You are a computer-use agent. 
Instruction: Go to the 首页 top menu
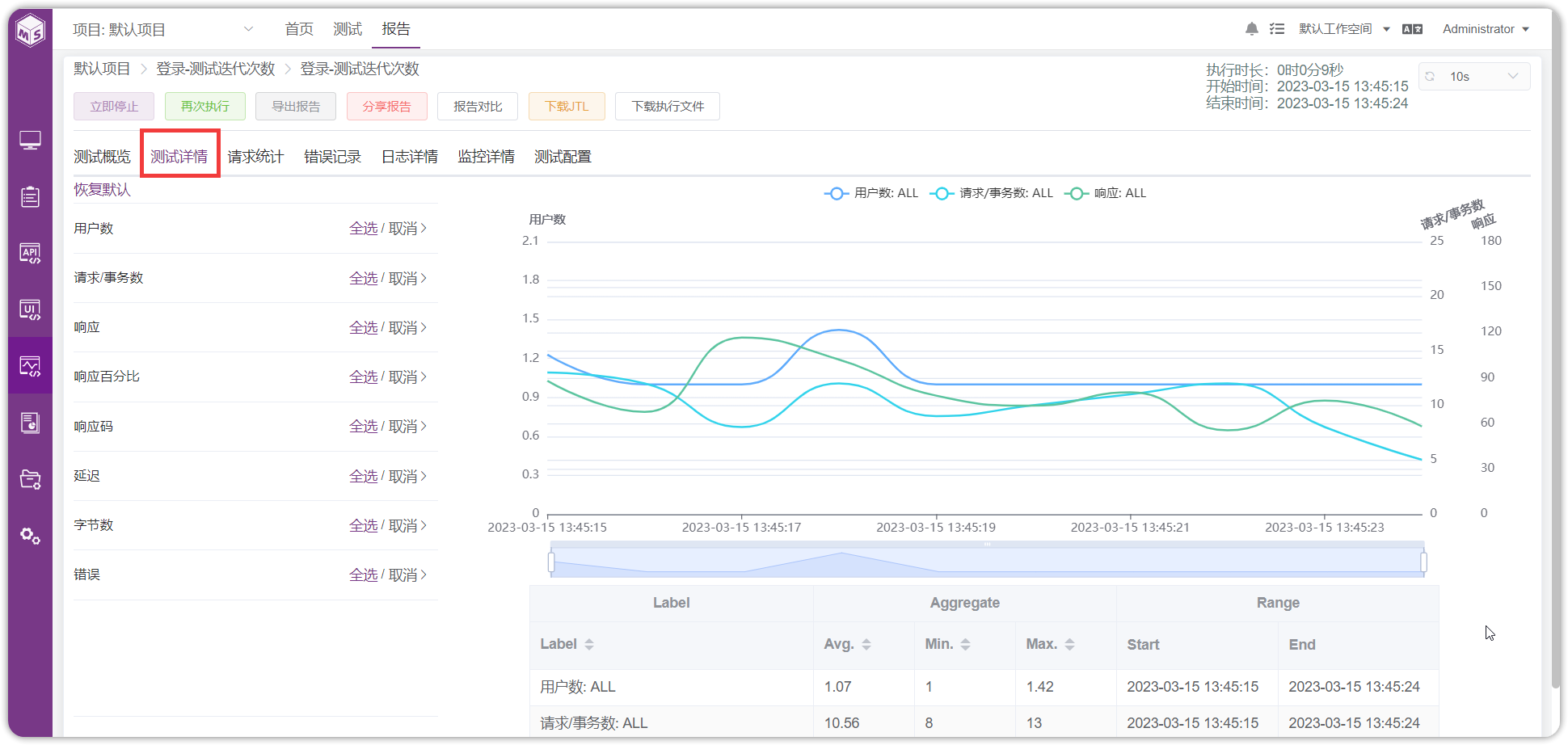(x=299, y=29)
